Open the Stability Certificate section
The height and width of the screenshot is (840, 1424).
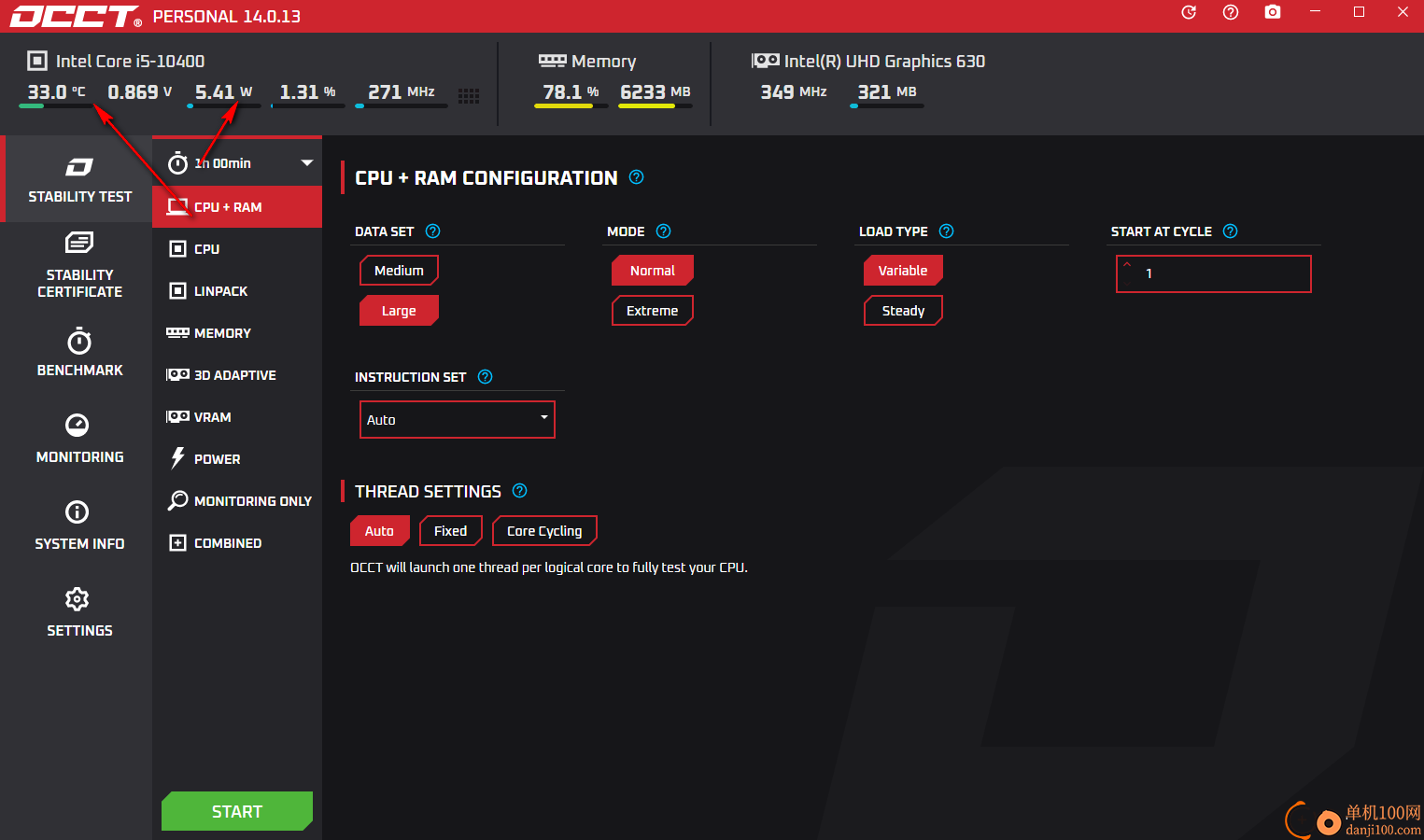pyautogui.click(x=79, y=266)
